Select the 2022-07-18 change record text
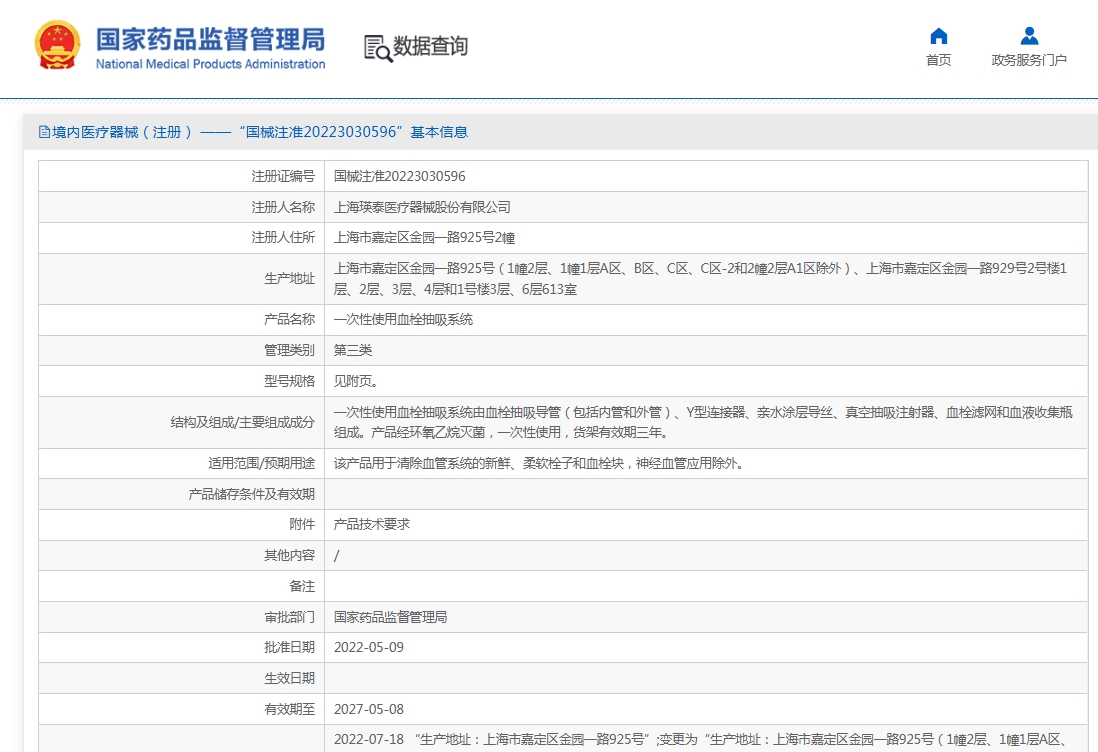Viewport: 1098px width, 752px height. pos(700,739)
